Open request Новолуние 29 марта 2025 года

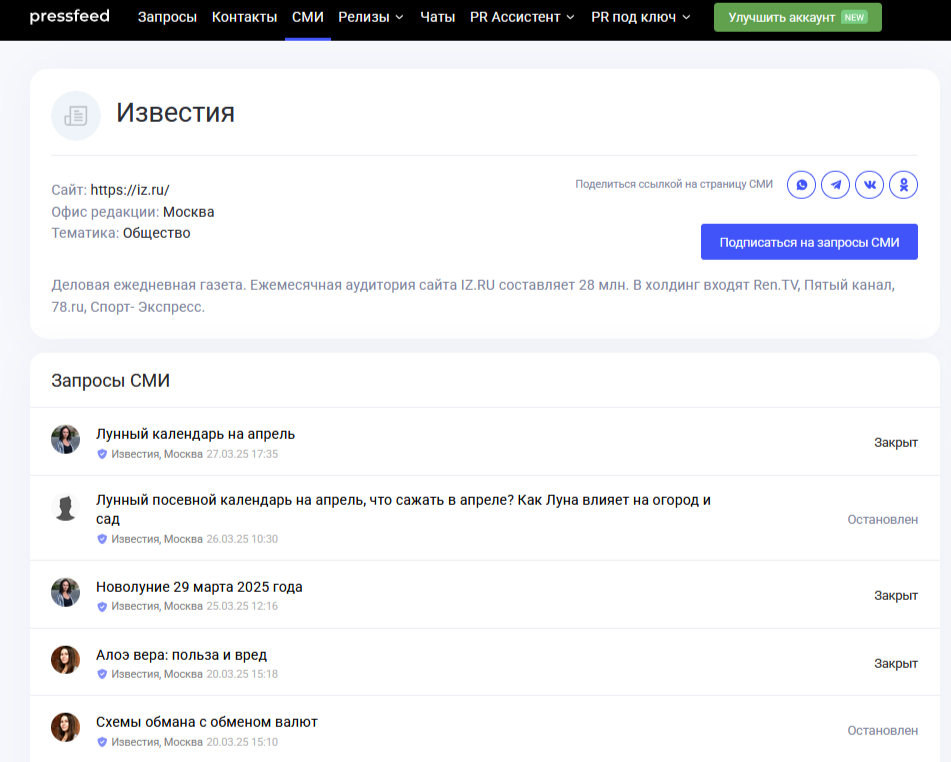click(x=199, y=587)
